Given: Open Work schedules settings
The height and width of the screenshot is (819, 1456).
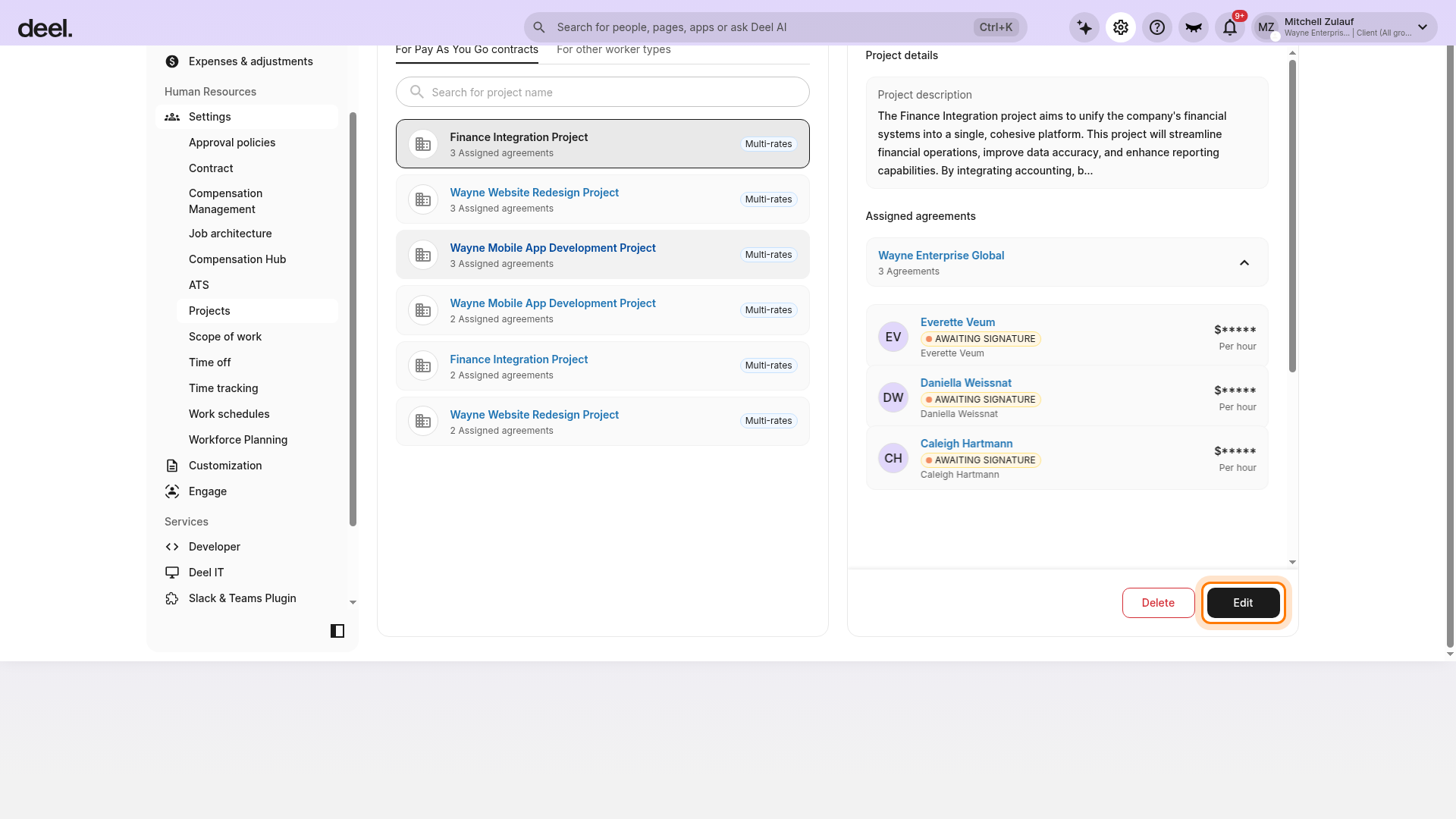Looking at the screenshot, I should 229,414.
